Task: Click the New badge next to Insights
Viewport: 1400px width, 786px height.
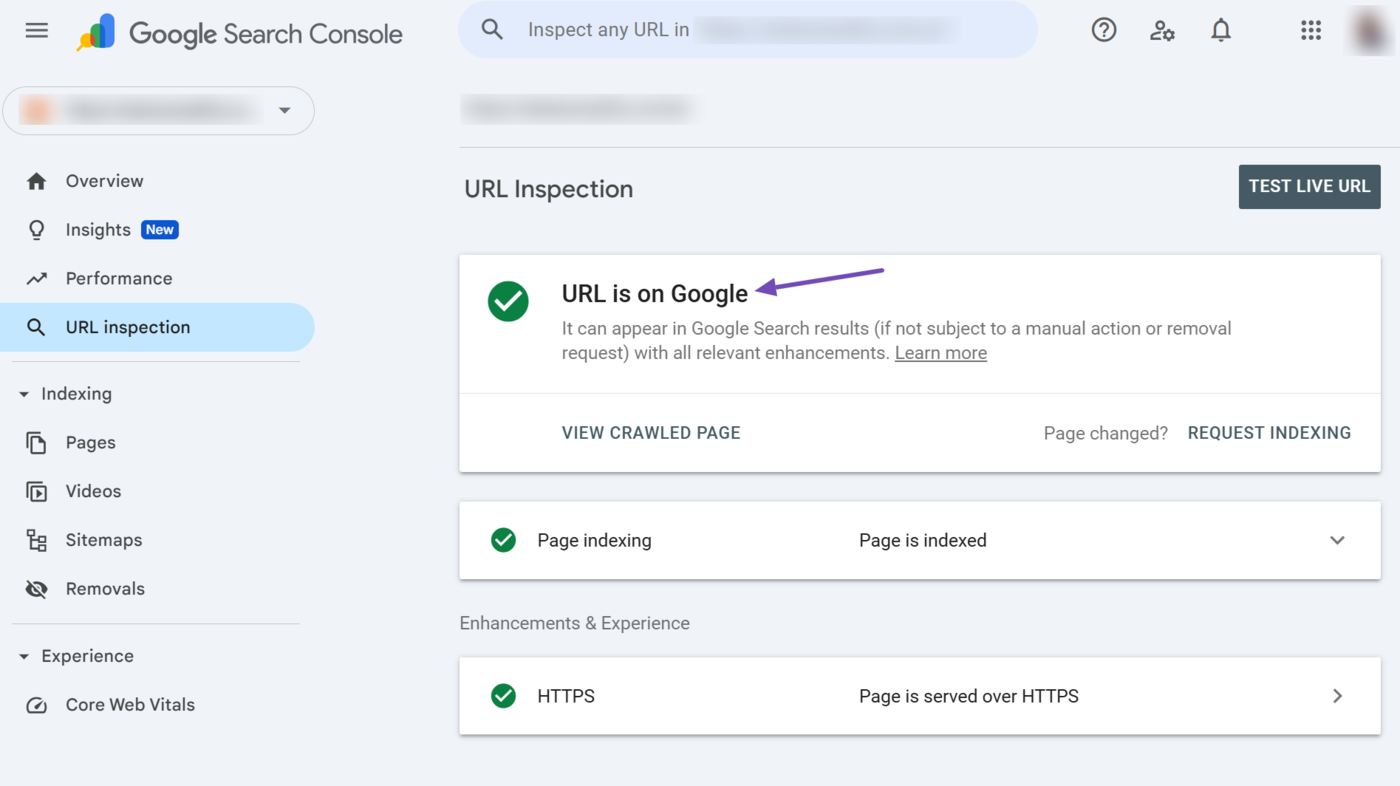Action: (x=160, y=230)
